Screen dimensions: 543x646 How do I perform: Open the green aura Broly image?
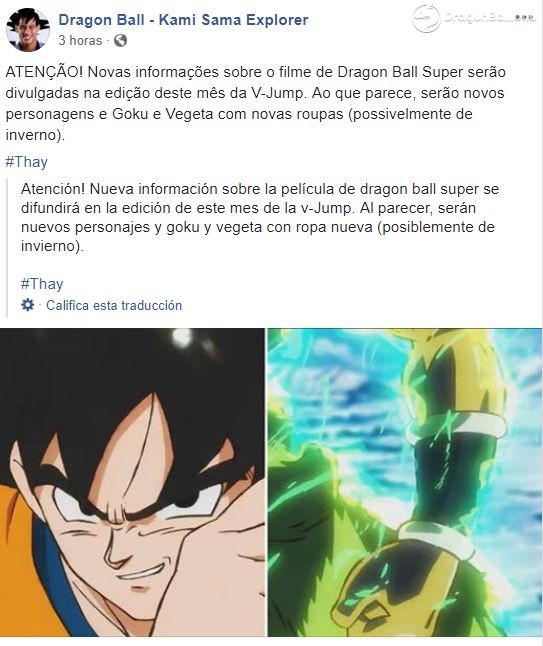coord(405,482)
